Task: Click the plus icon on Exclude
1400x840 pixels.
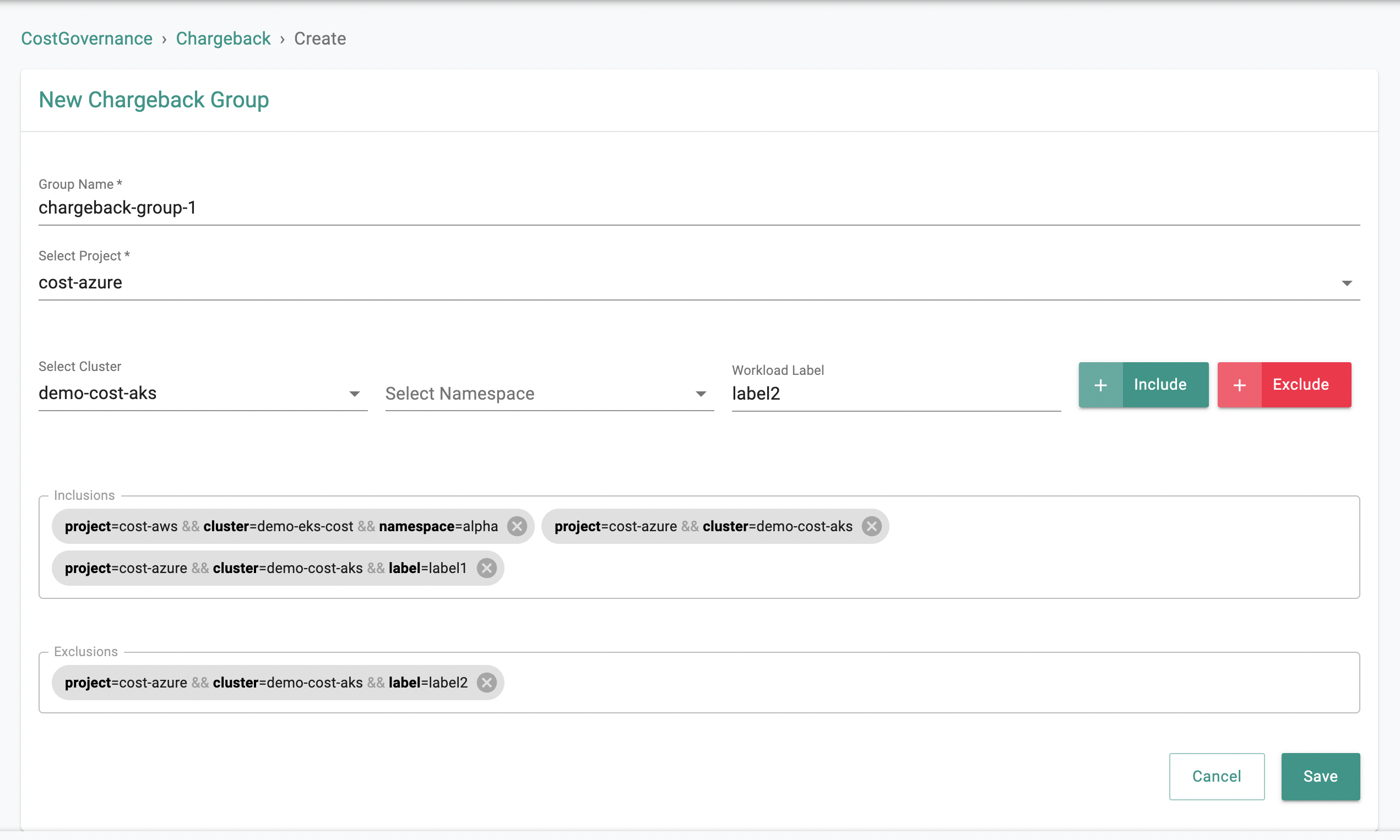Action: click(1239, 385)
